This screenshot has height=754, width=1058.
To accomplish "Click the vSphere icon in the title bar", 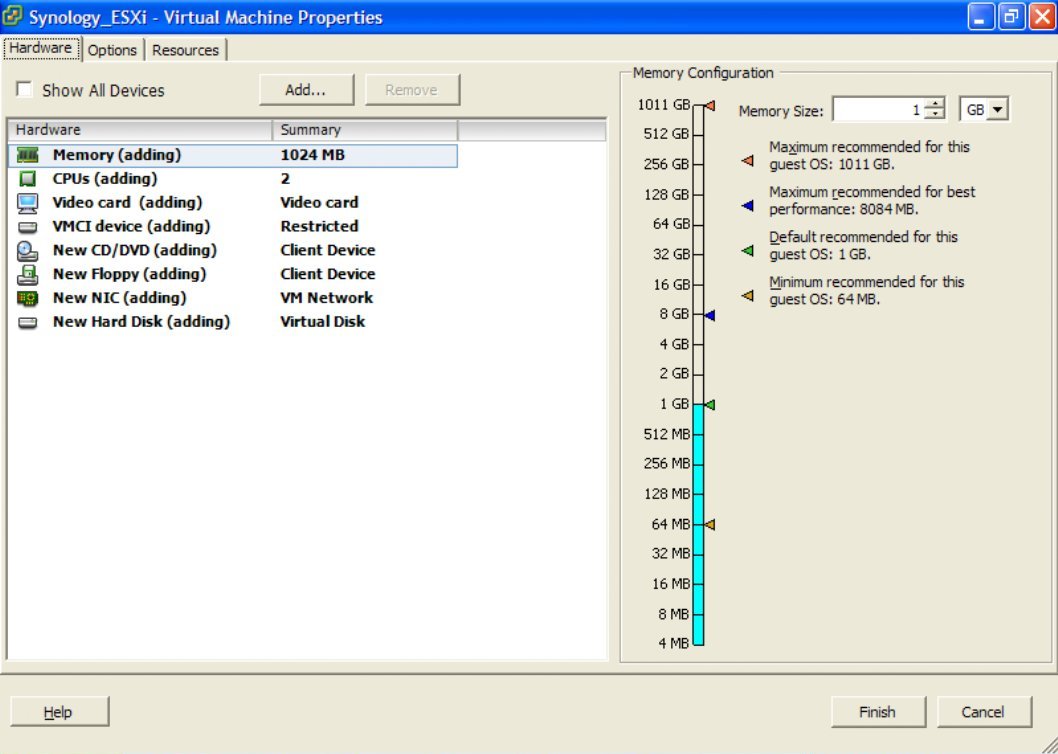I will pyautogui.click(x=13, y=15).
